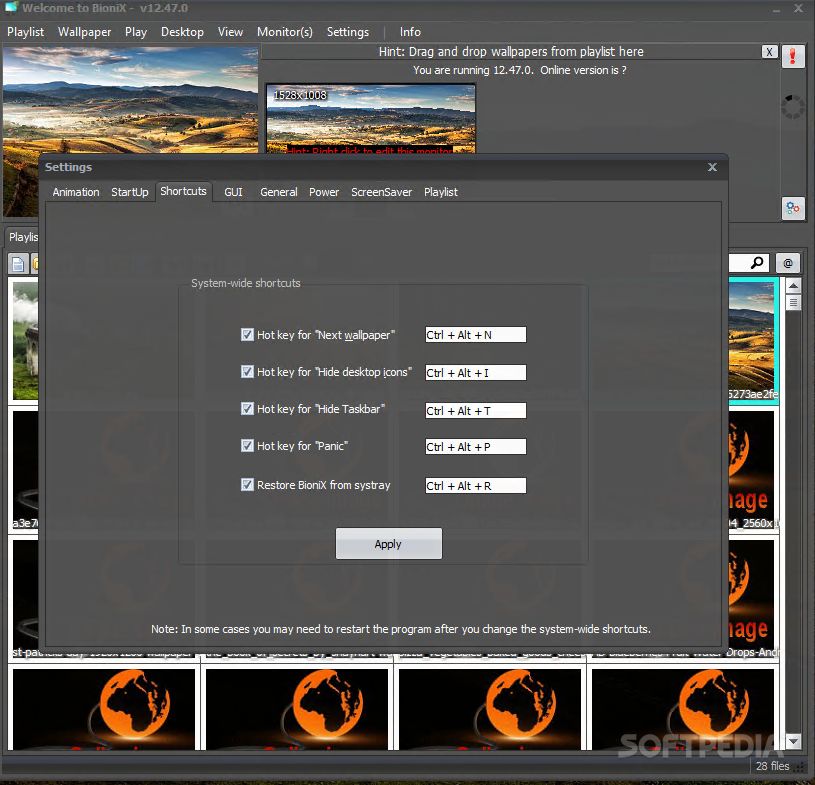815x785 pixels.
Task: Click the version status text "You are running 12.47.0"
Action: [x=473, y=70]
